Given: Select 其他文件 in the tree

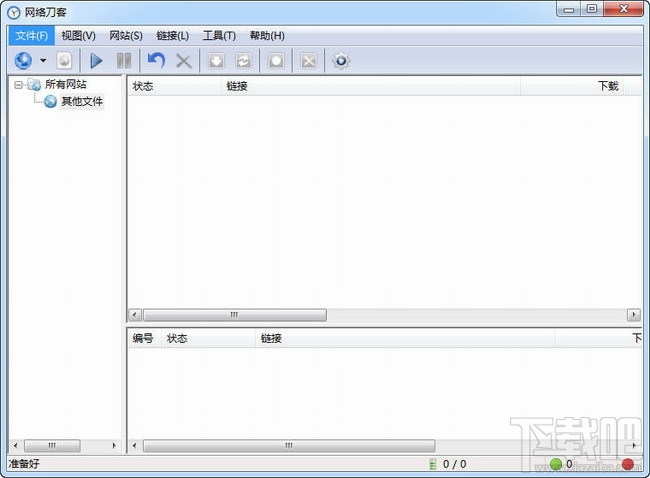Looking at the screenshot, I should pyautogui.click(x=82, y=101).
